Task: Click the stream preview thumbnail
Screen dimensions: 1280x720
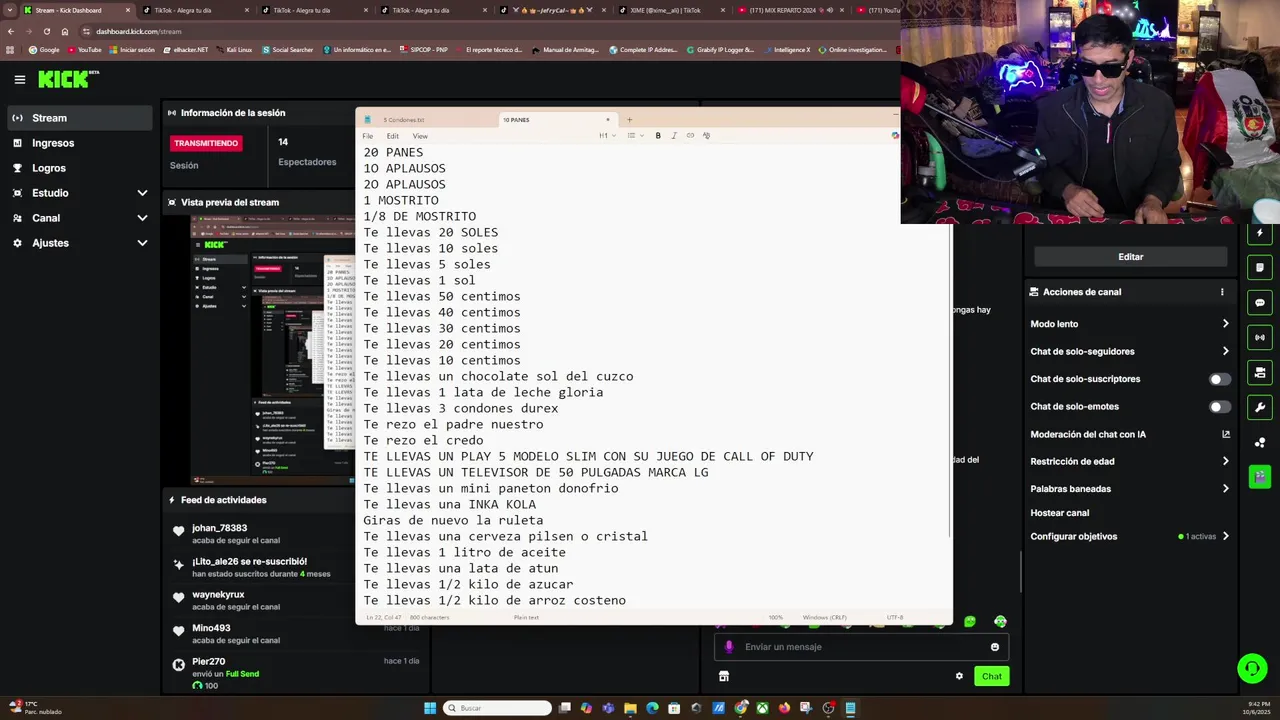Action: 273,348
